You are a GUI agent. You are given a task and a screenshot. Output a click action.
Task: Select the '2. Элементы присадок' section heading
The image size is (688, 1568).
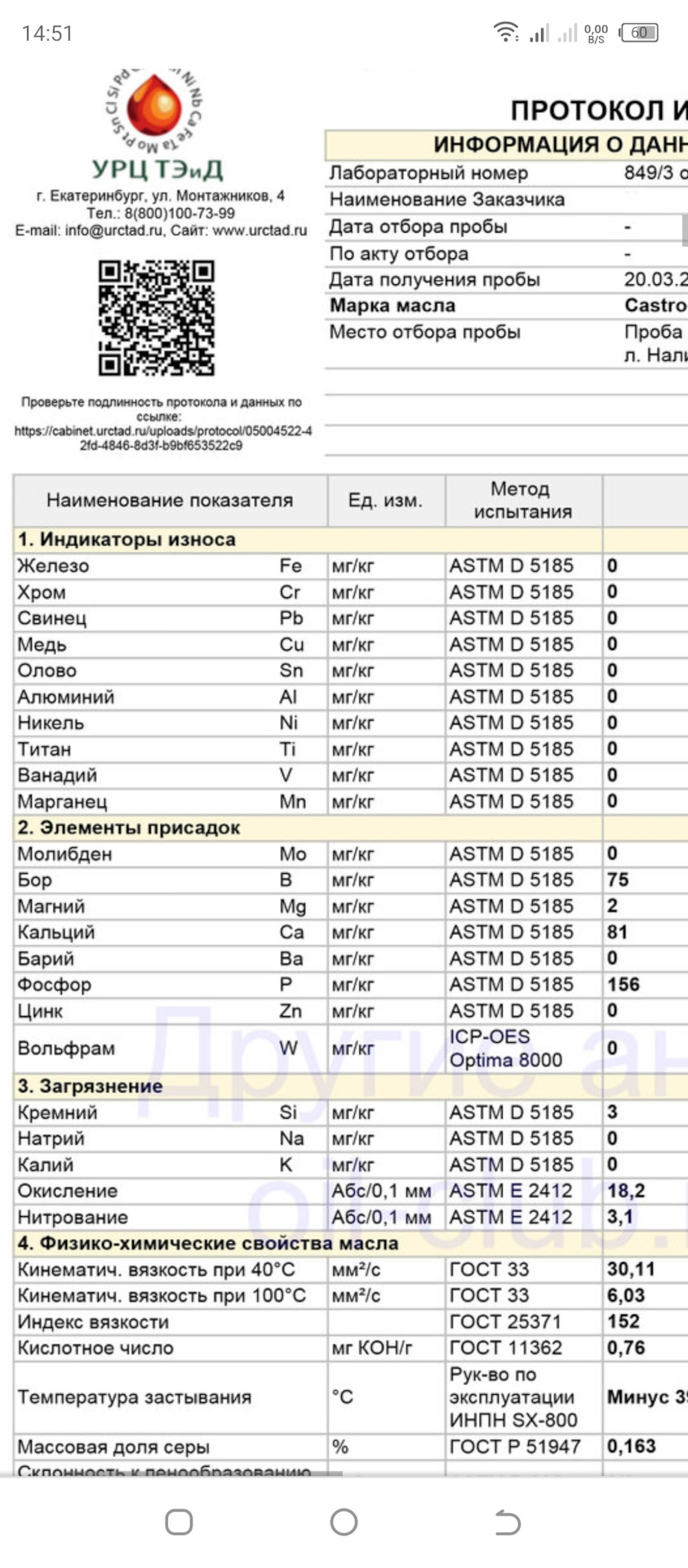[129, 828]
